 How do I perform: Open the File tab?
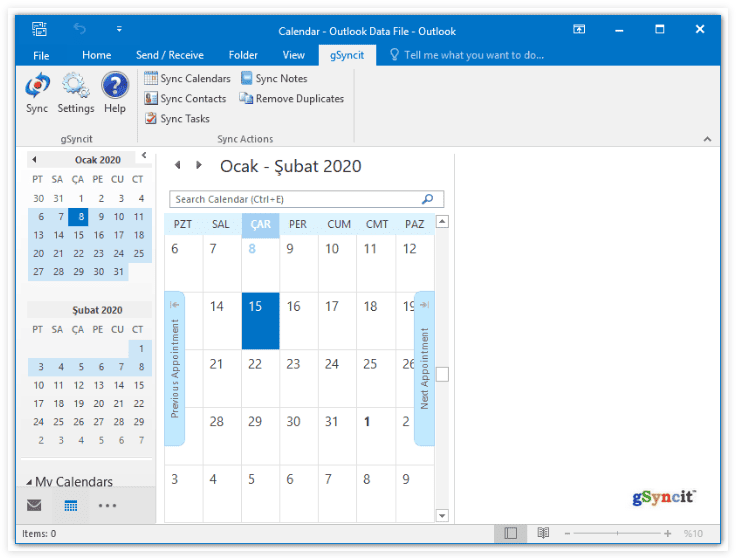coord(41,55)
